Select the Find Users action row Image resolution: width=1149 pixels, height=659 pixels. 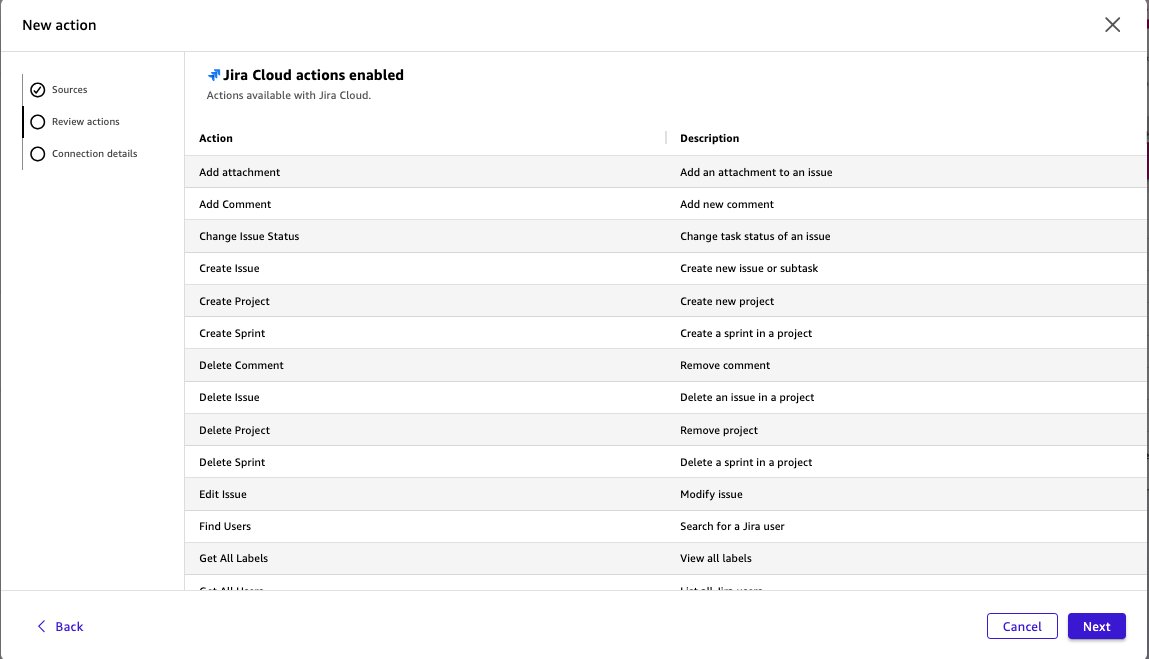tap(400, 526)
